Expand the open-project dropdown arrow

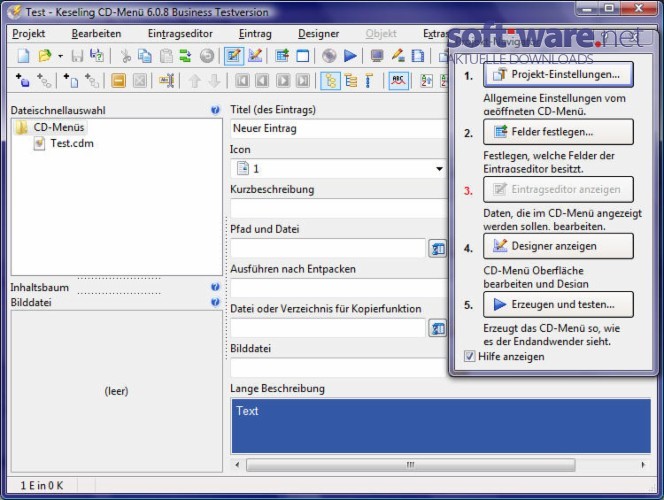[60, 56]
